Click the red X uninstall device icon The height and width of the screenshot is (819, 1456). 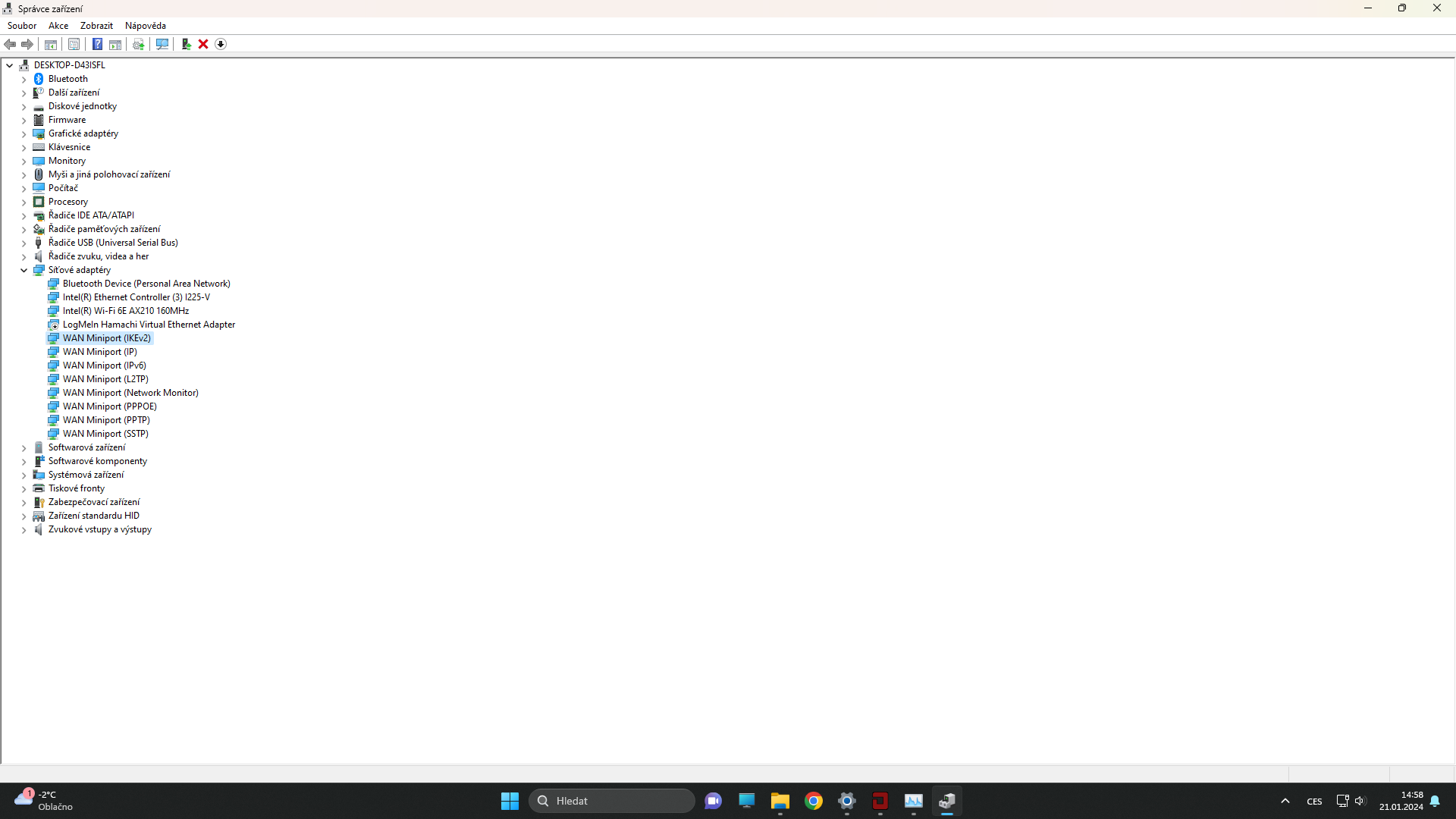(203, 44)
